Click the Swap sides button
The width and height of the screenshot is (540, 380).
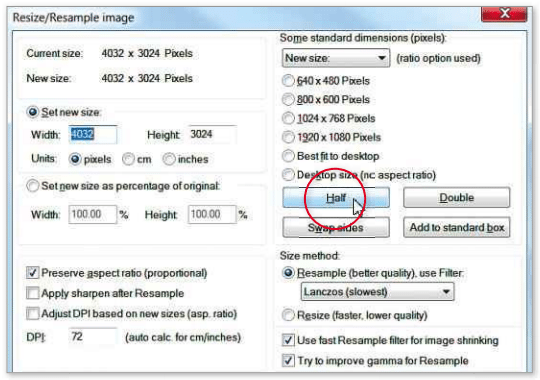336,227
